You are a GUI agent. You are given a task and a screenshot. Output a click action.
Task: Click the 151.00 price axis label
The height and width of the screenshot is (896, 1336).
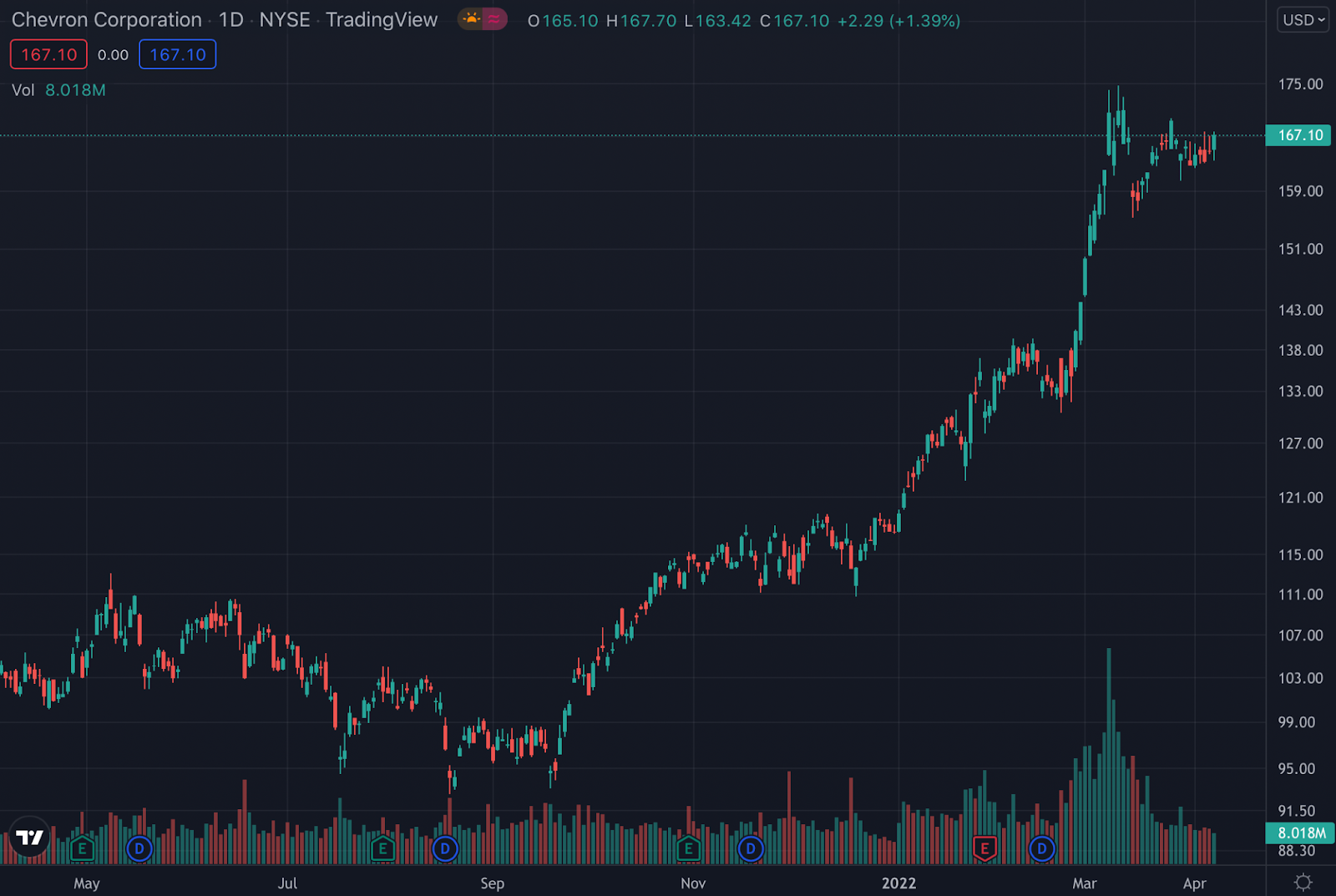[x=1300, y=249]
